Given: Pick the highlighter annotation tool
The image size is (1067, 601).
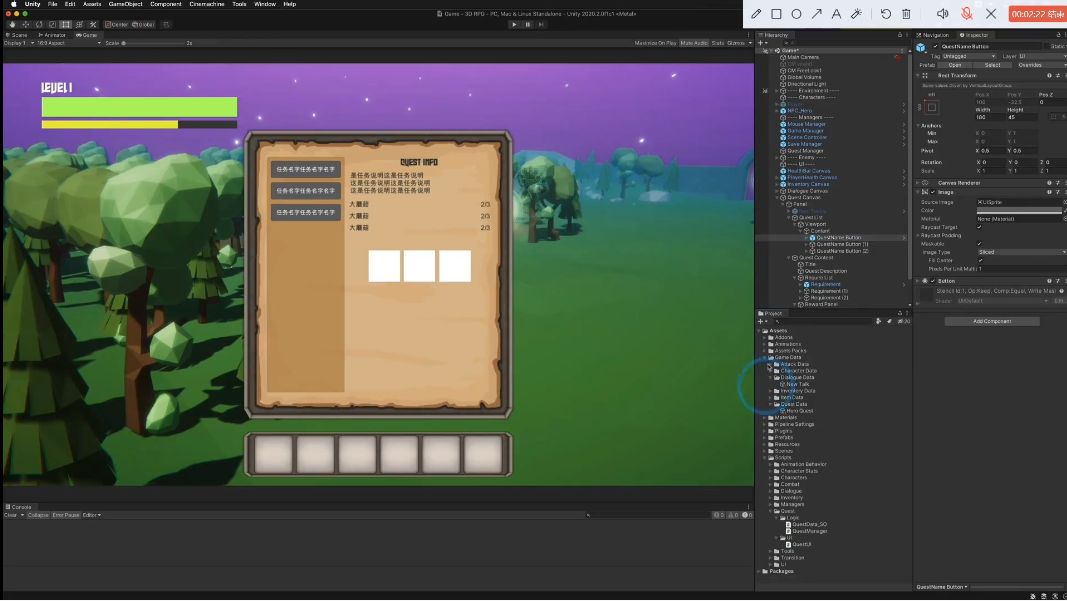Looking at the screenshot, I should point(857,14).
